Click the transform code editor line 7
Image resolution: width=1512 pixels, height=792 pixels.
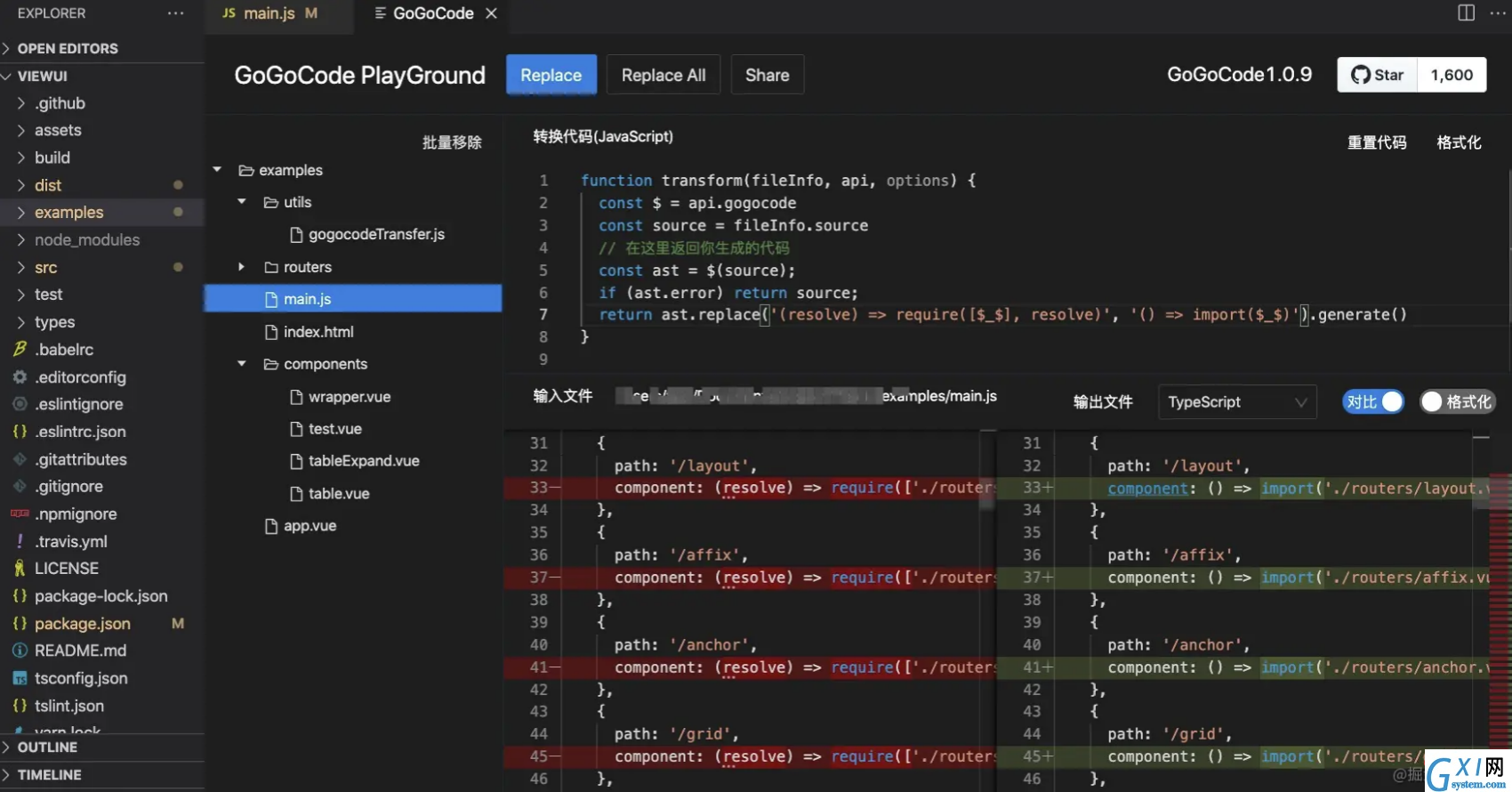(1002, 315)
